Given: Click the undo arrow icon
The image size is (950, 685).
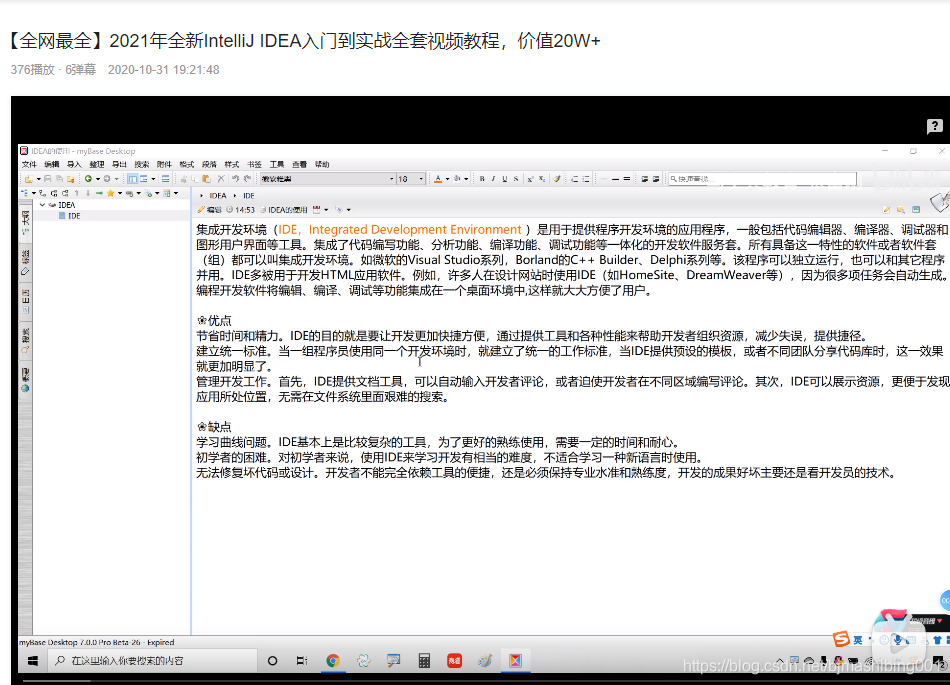Looking at the screenshot, I should [x=236, y=179].
